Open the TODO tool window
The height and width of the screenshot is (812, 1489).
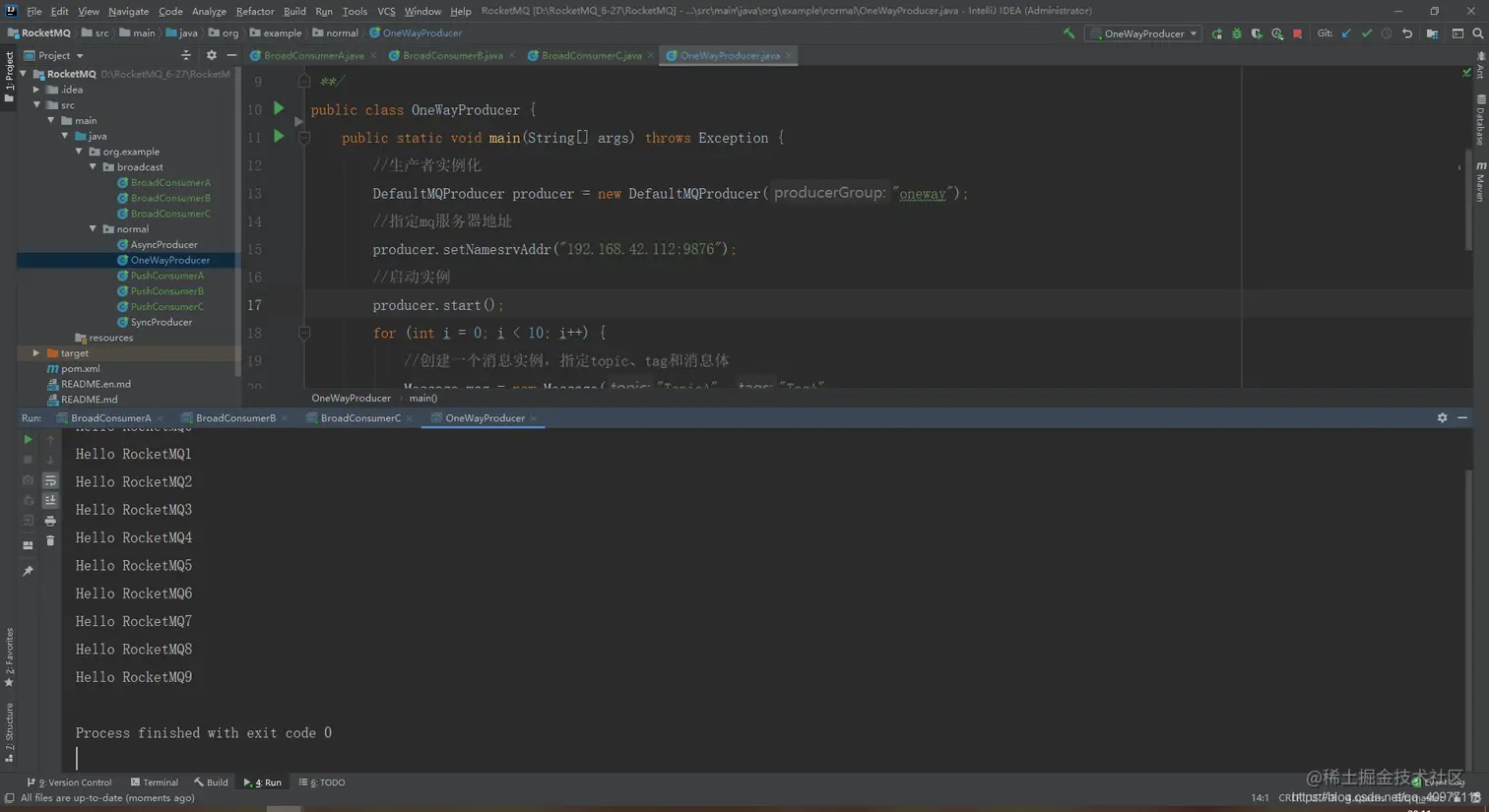(322, 783)
